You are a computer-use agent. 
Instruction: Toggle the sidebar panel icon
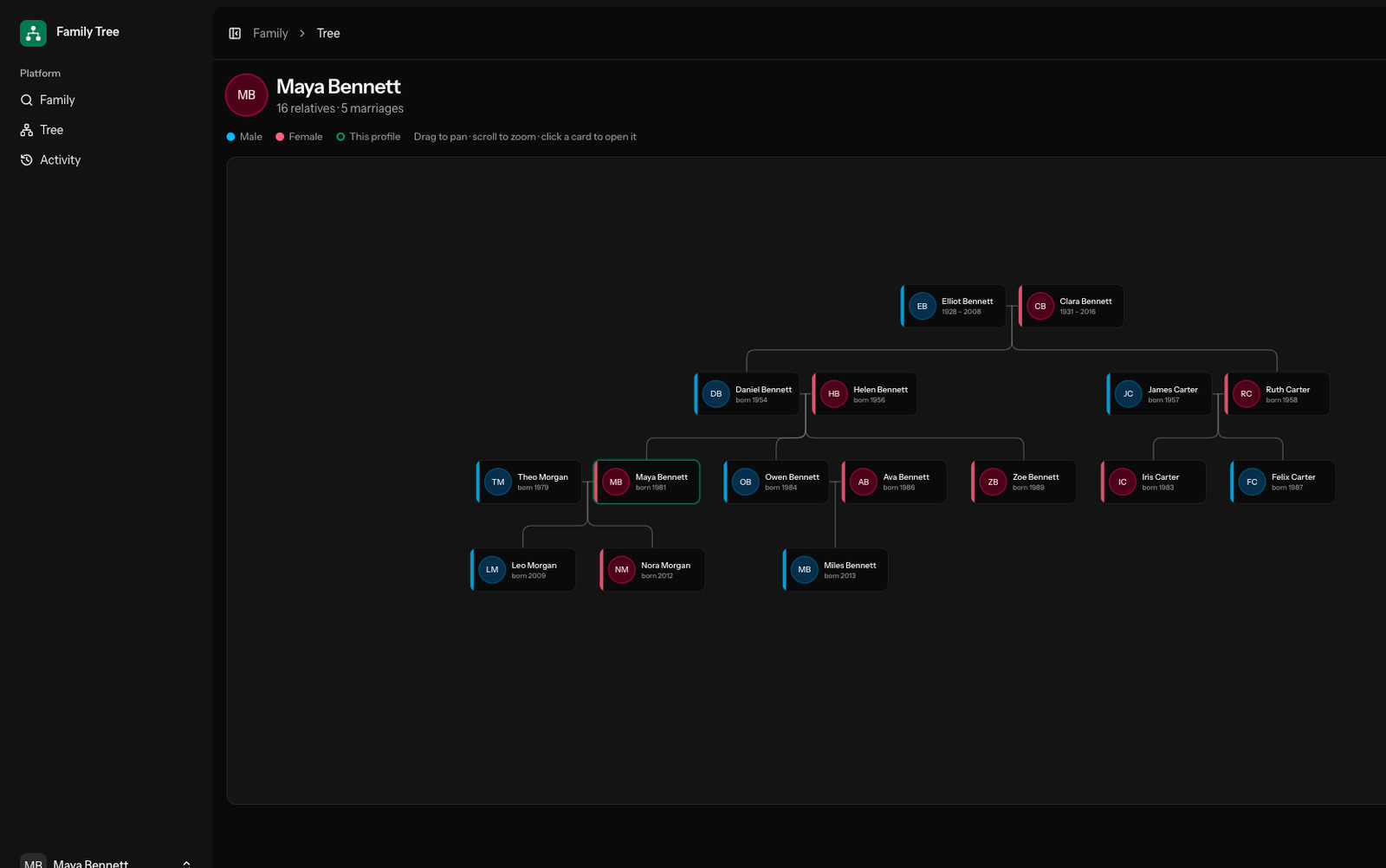[x=235, y=33]
